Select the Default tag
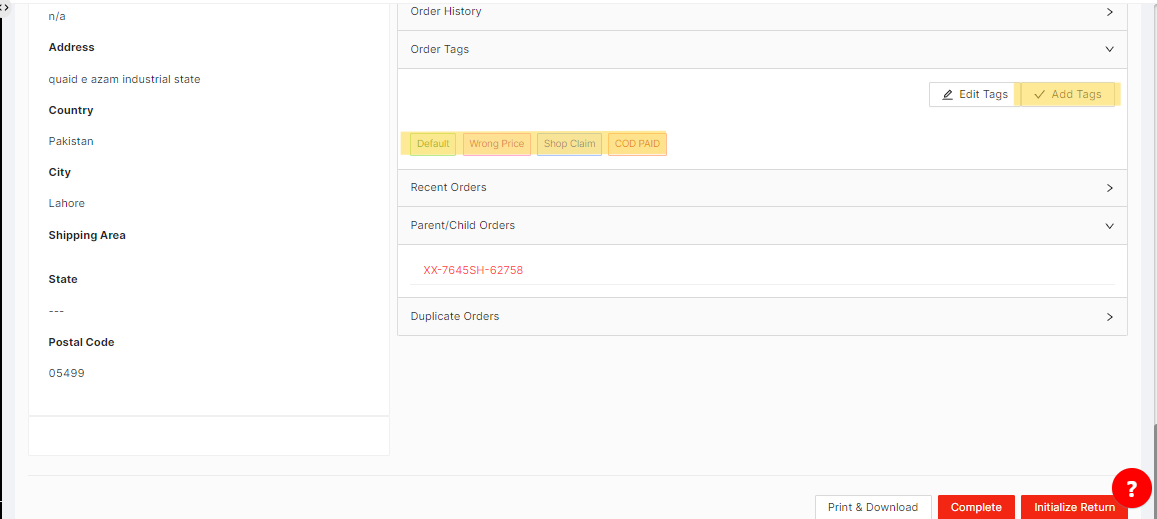The width and height of the screenshot is (1157, 519). [433, 144]
